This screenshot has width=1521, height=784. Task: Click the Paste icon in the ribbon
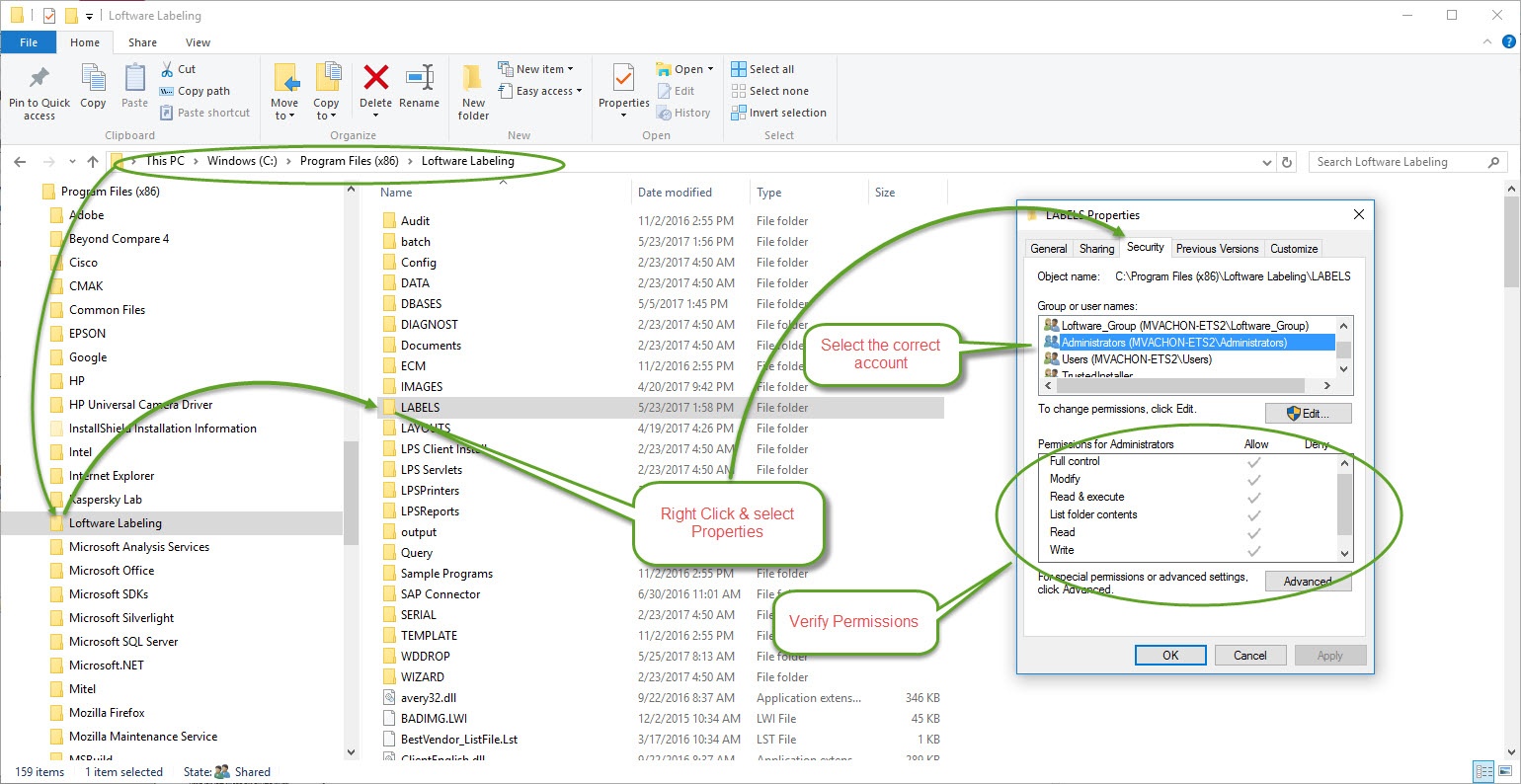tap(134, 78)
